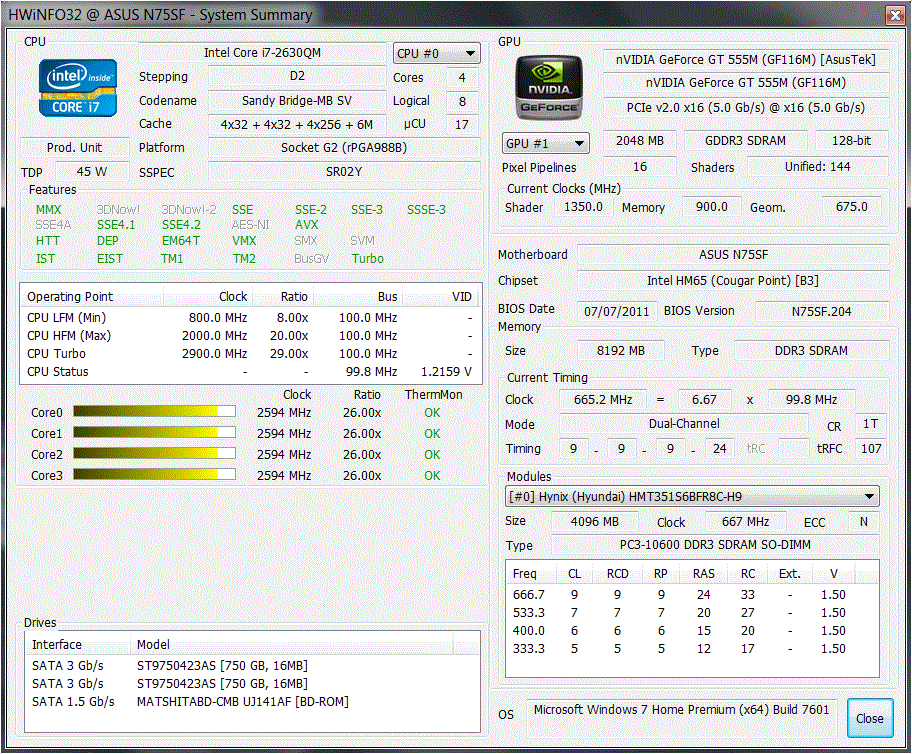Click the 1350.0 shader clock value
Screen dimensions: 912x754
click(583, 207)
